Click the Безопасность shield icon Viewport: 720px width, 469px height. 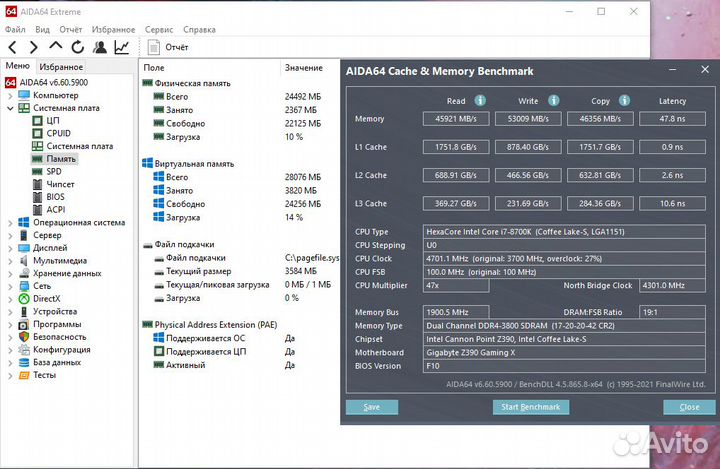click(24, 337)
